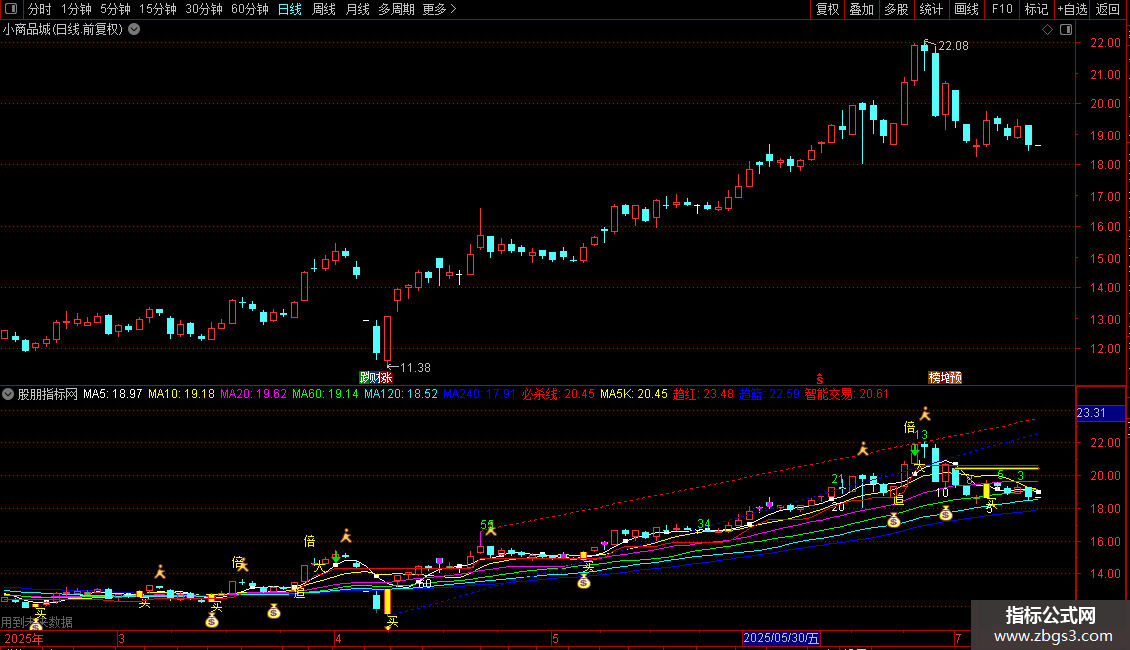This screenshot has height=650, width=1130.
Task: Select the 日线 daily tab
Action: coord(290,9)
